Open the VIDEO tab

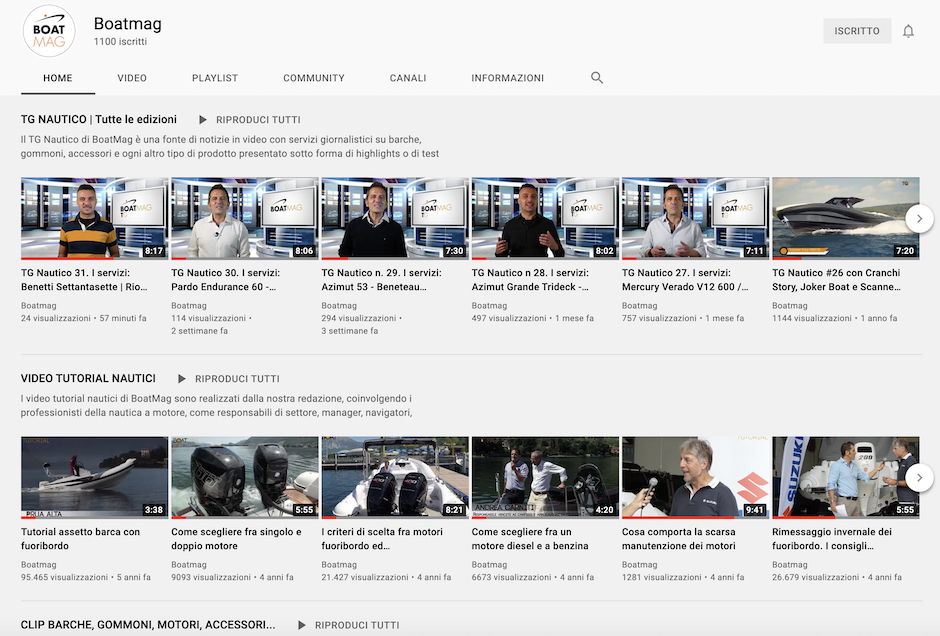click(x=132, y=78)
